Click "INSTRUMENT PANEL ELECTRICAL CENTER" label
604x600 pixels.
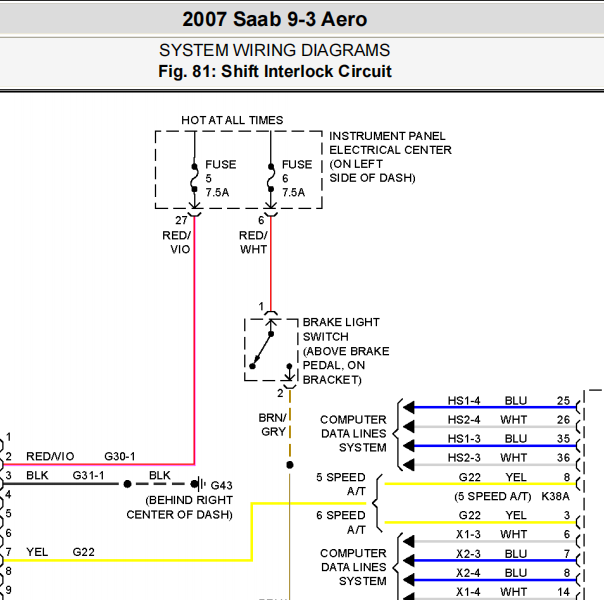(390, 143)
